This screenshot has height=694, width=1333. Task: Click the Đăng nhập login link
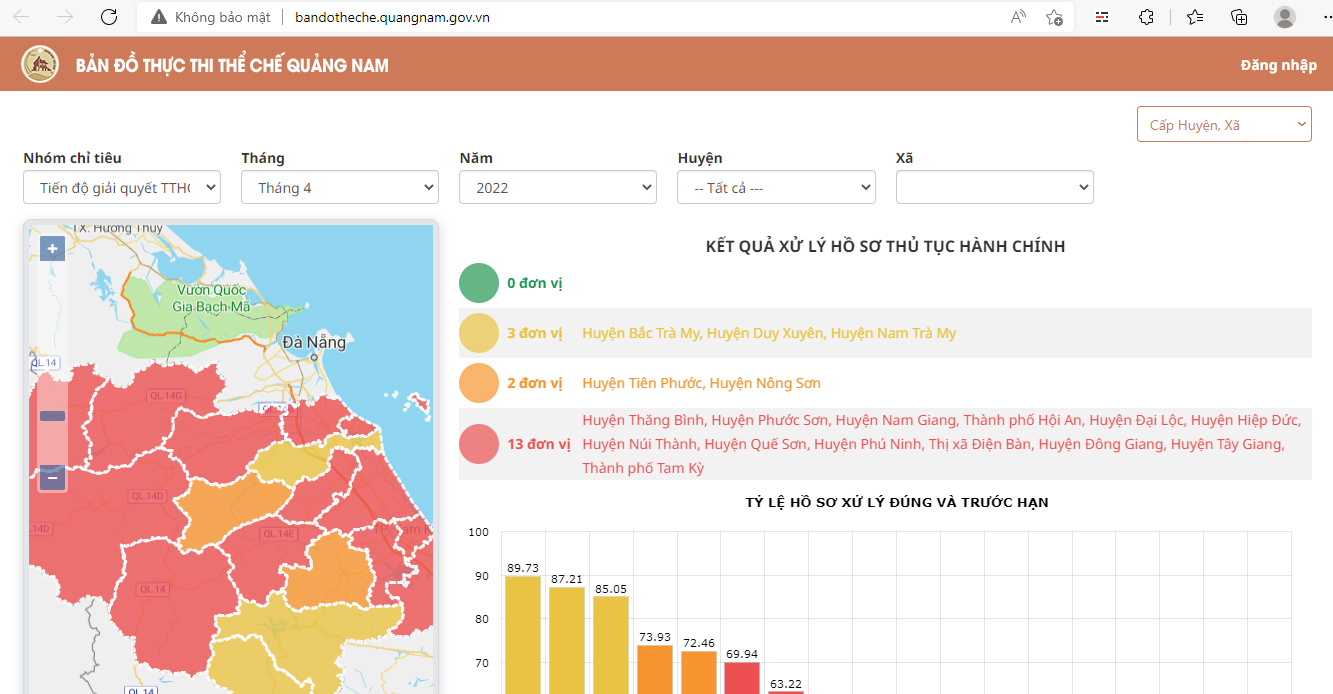click(1278, 65)
